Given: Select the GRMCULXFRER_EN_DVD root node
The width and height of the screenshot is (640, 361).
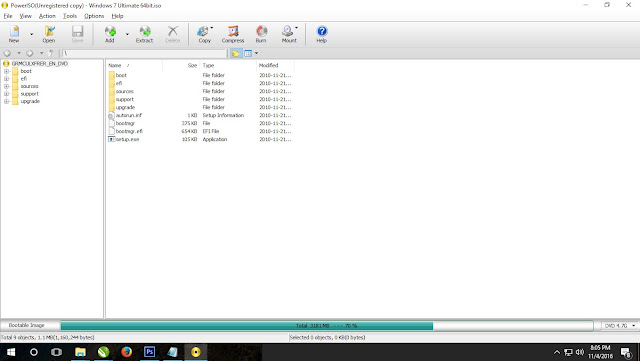Looking at the screenshot, I should pyautogui.click(x=40, y=64).
